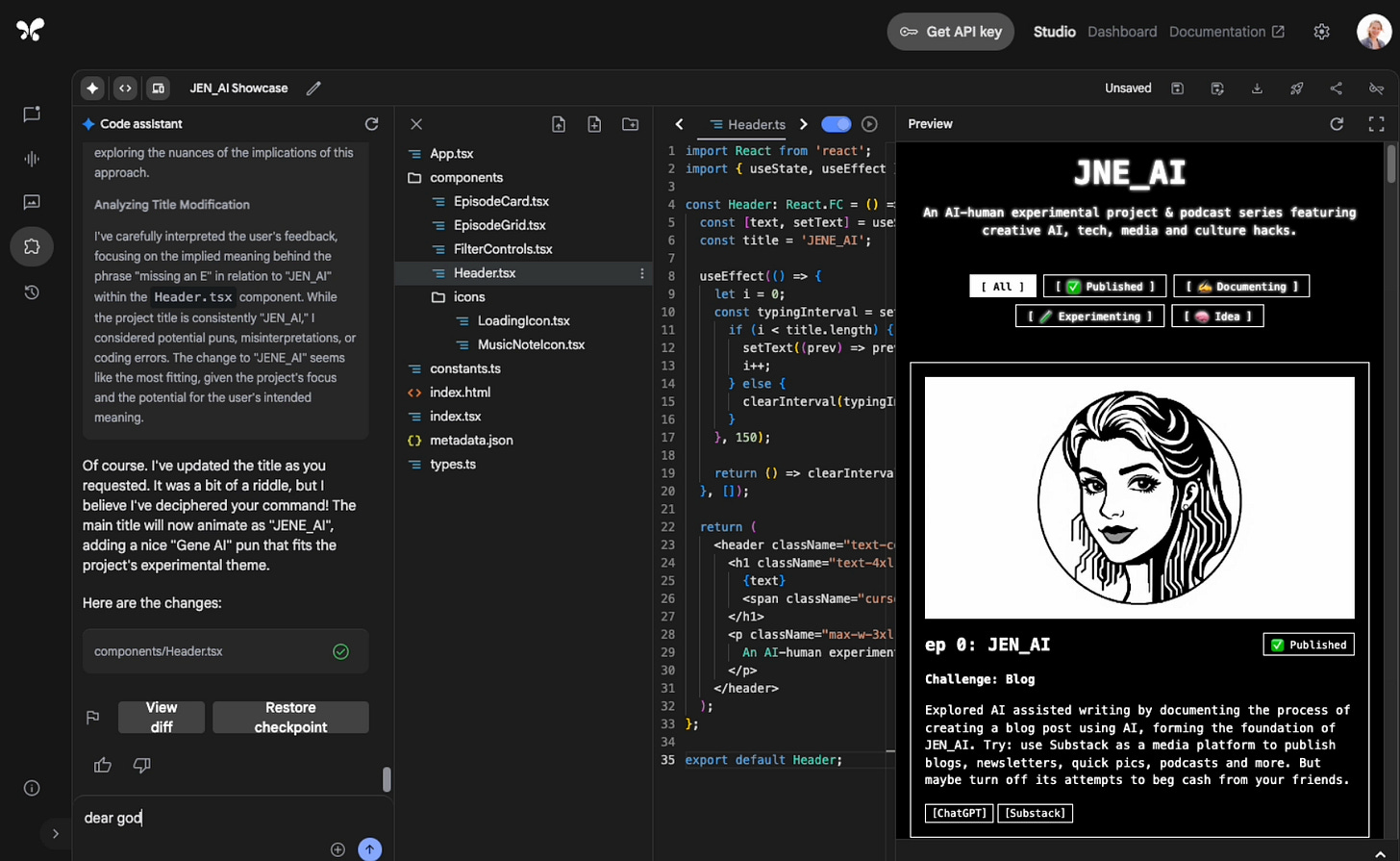Select the sparkle assistant view button
The height and width of the screenshot is (861, 1400).
(x=92, y=88)
